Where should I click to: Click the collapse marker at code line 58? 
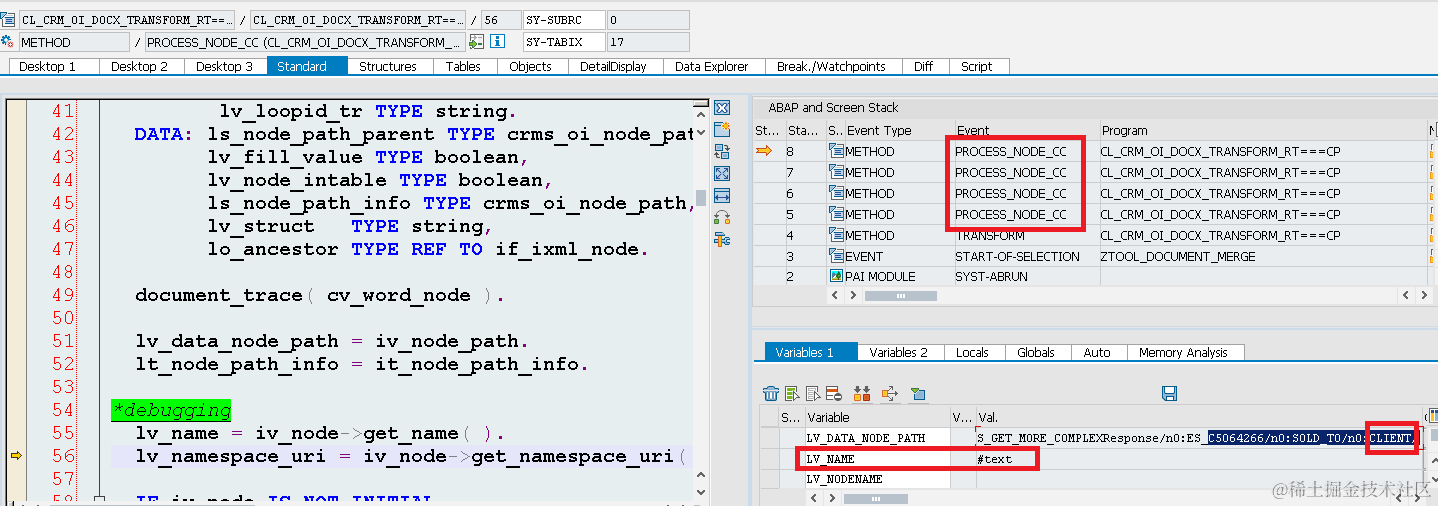pyautogui.click(x=98, y=500)
